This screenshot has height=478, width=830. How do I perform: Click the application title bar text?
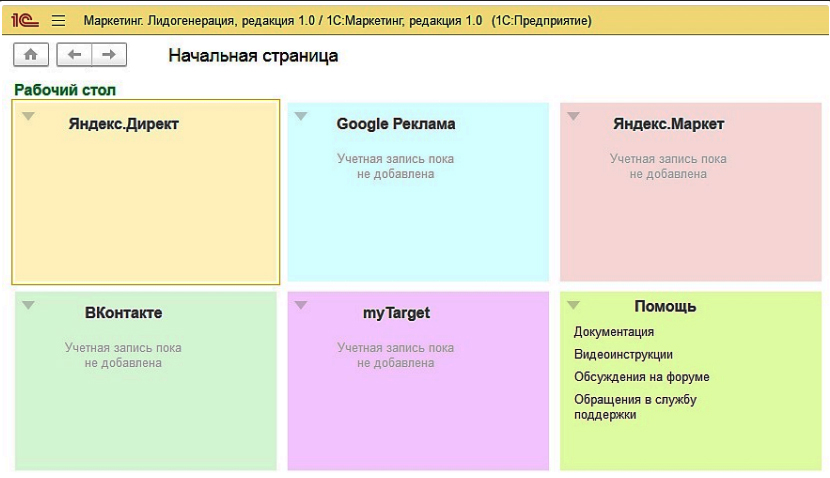[x=337, y=21]
